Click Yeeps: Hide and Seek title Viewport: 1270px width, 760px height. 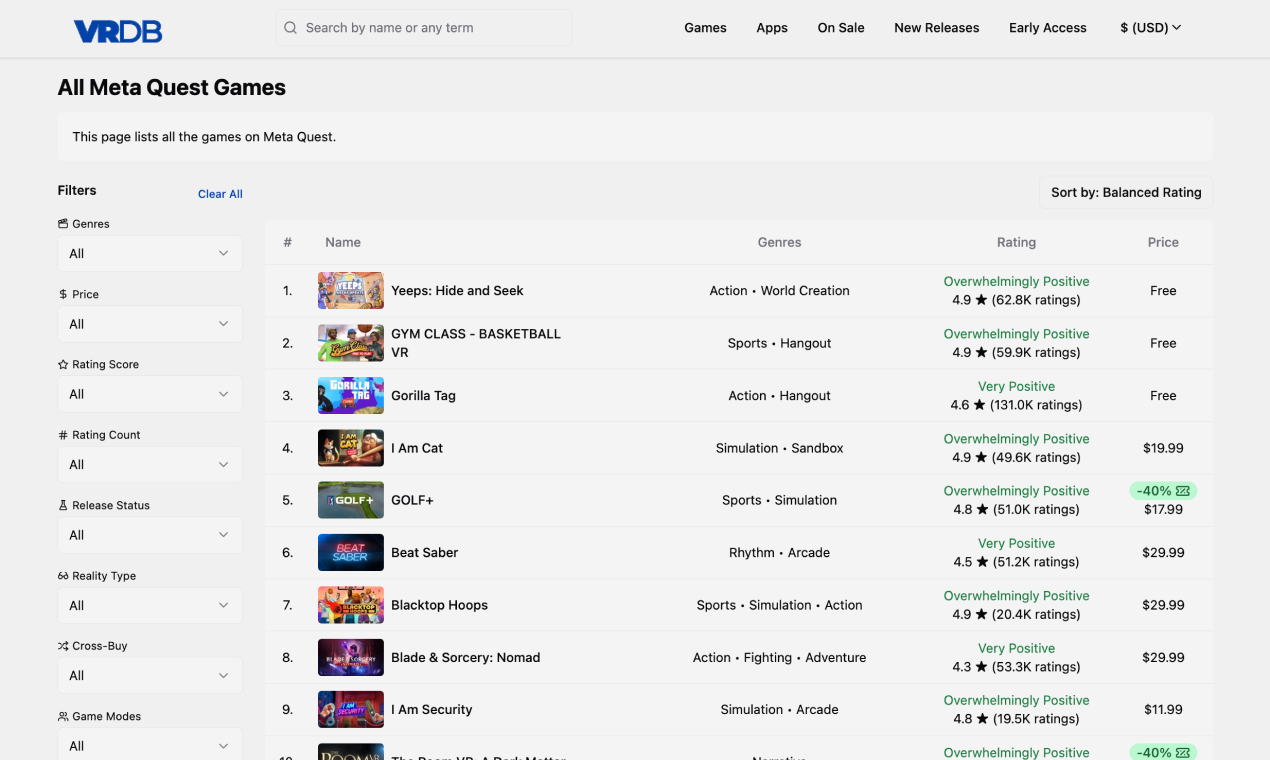pos(457,291)
